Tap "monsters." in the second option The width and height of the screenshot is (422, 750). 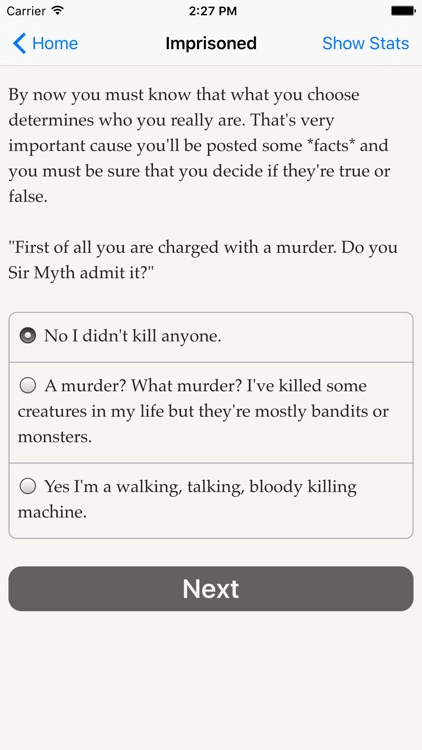point(55,437)
